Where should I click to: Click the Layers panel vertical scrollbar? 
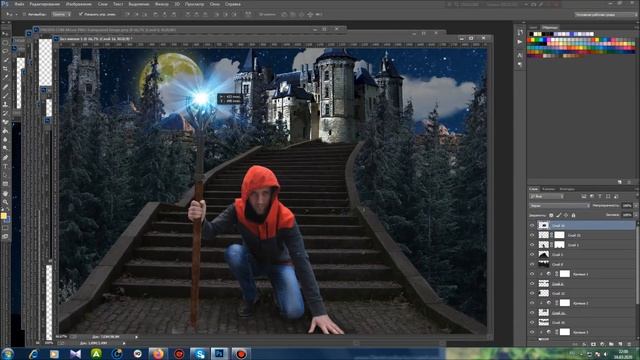pyautogui.click(x=637, y=265)
